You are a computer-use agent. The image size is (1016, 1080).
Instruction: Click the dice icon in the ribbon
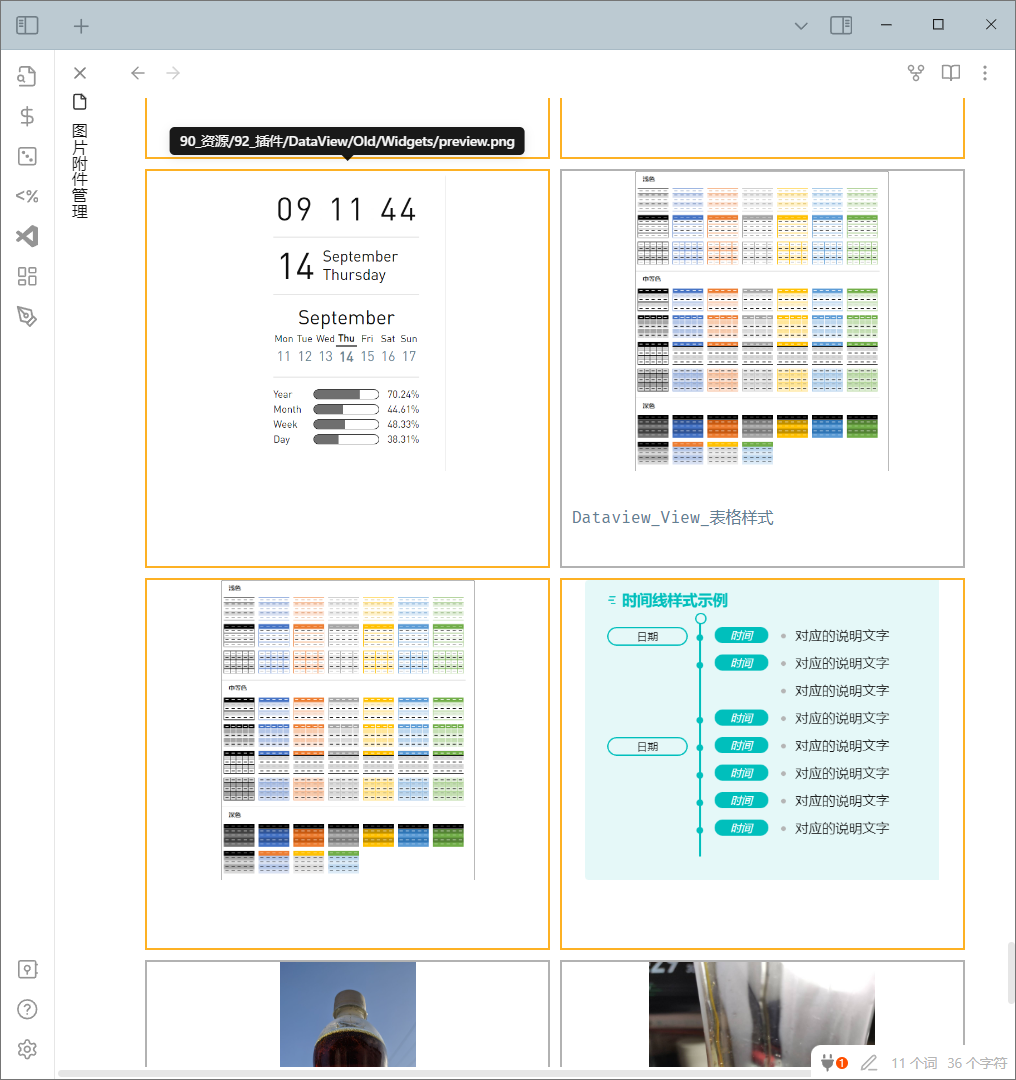27,156
